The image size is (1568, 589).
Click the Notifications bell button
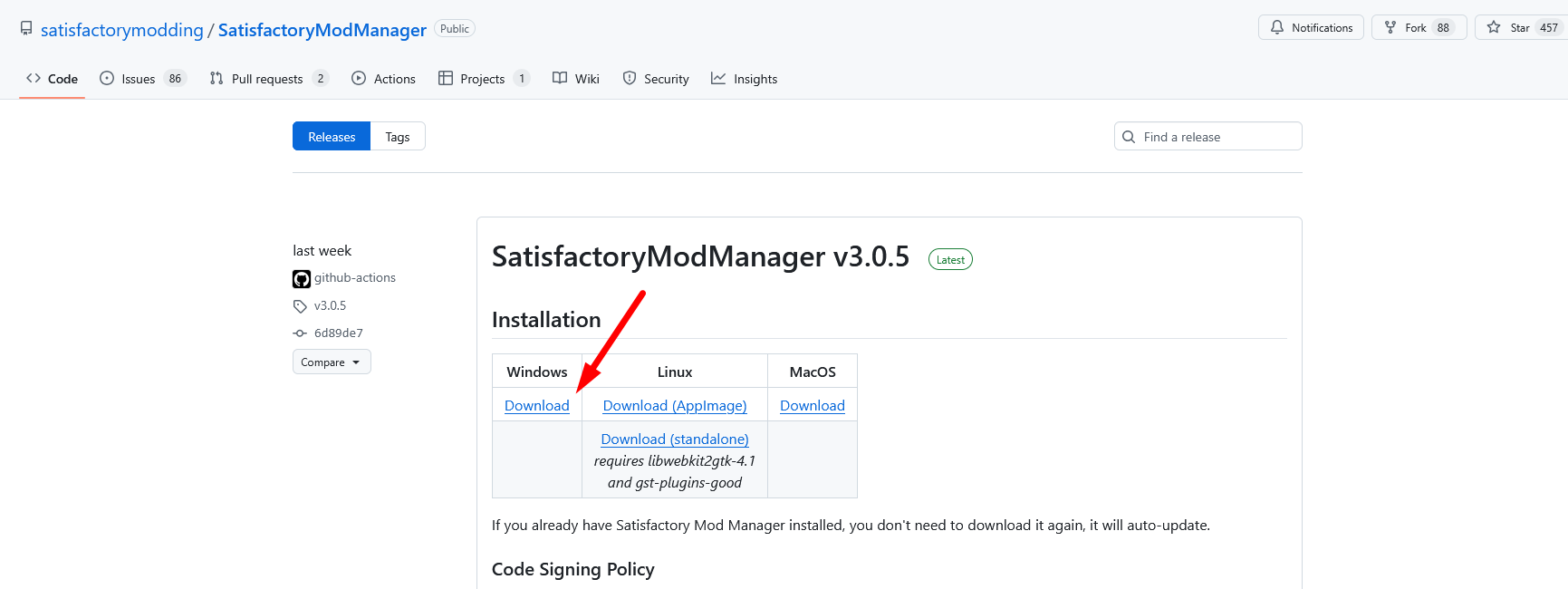point(1310,28)
